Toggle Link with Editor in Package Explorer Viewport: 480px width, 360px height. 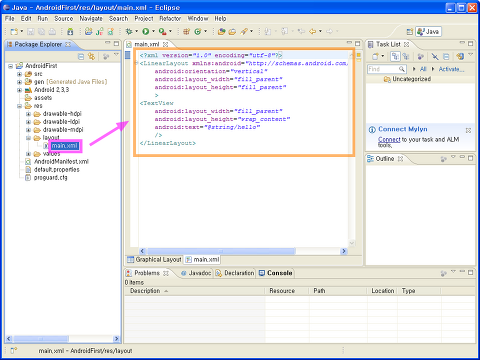tap(91, 57)
